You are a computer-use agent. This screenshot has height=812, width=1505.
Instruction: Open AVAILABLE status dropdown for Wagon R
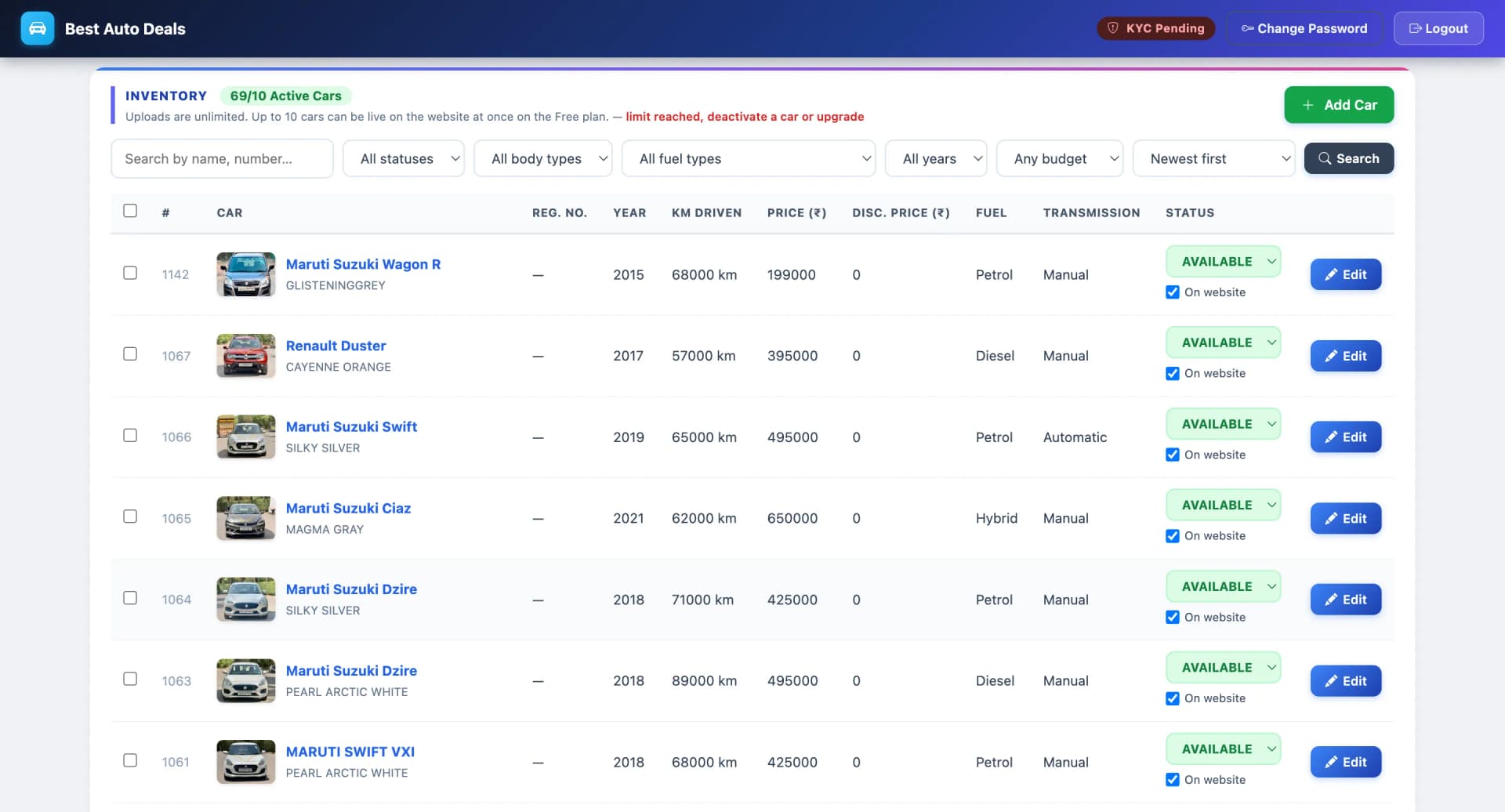click(1224, 262)
